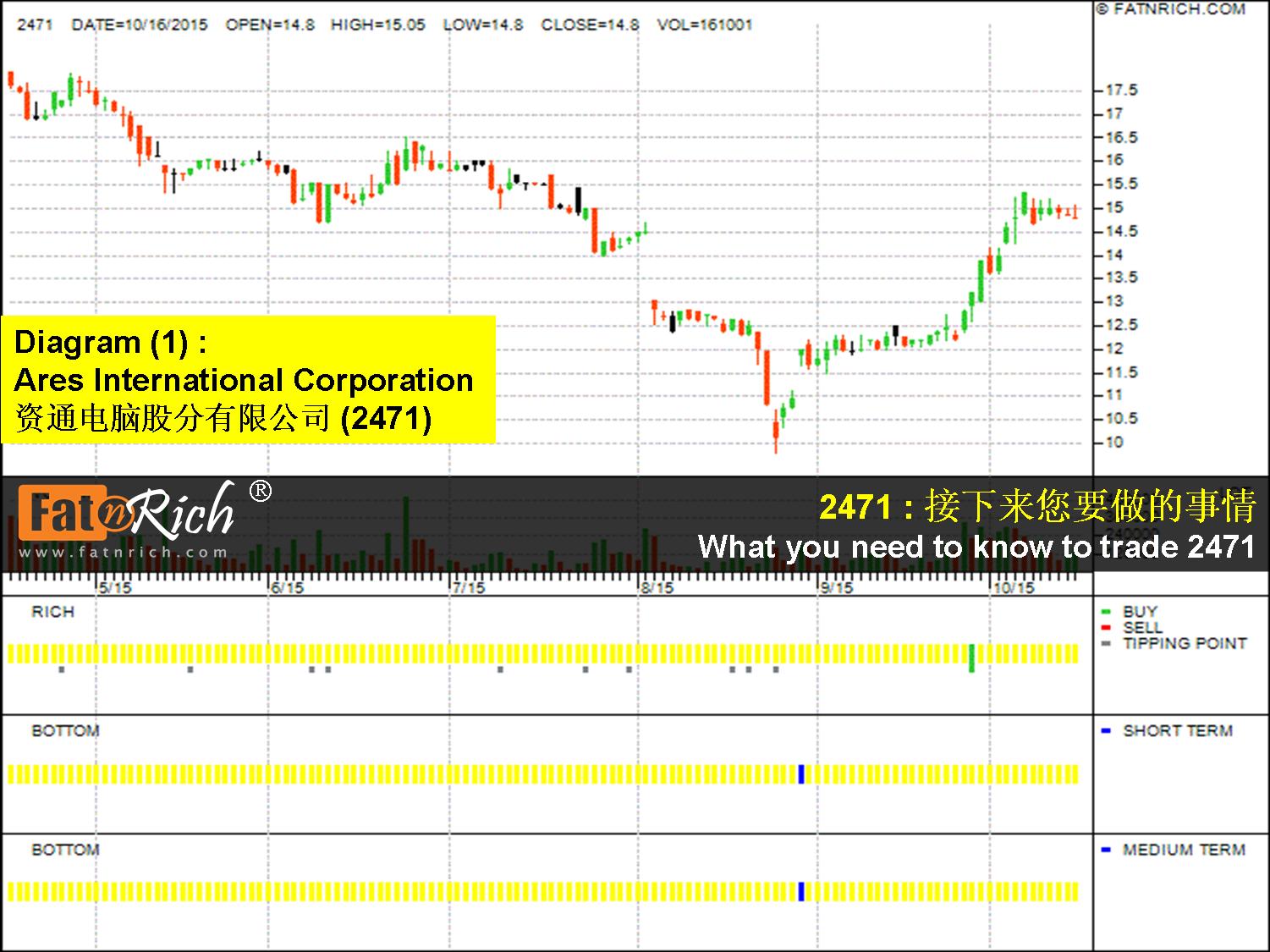Click the orange FatnRich logo

pyautogui.click(x=64, y=512)
